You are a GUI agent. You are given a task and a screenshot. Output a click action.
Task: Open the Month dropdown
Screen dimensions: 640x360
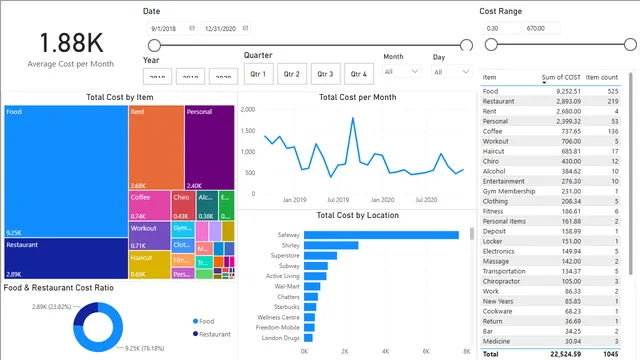[x=402, y=71]
